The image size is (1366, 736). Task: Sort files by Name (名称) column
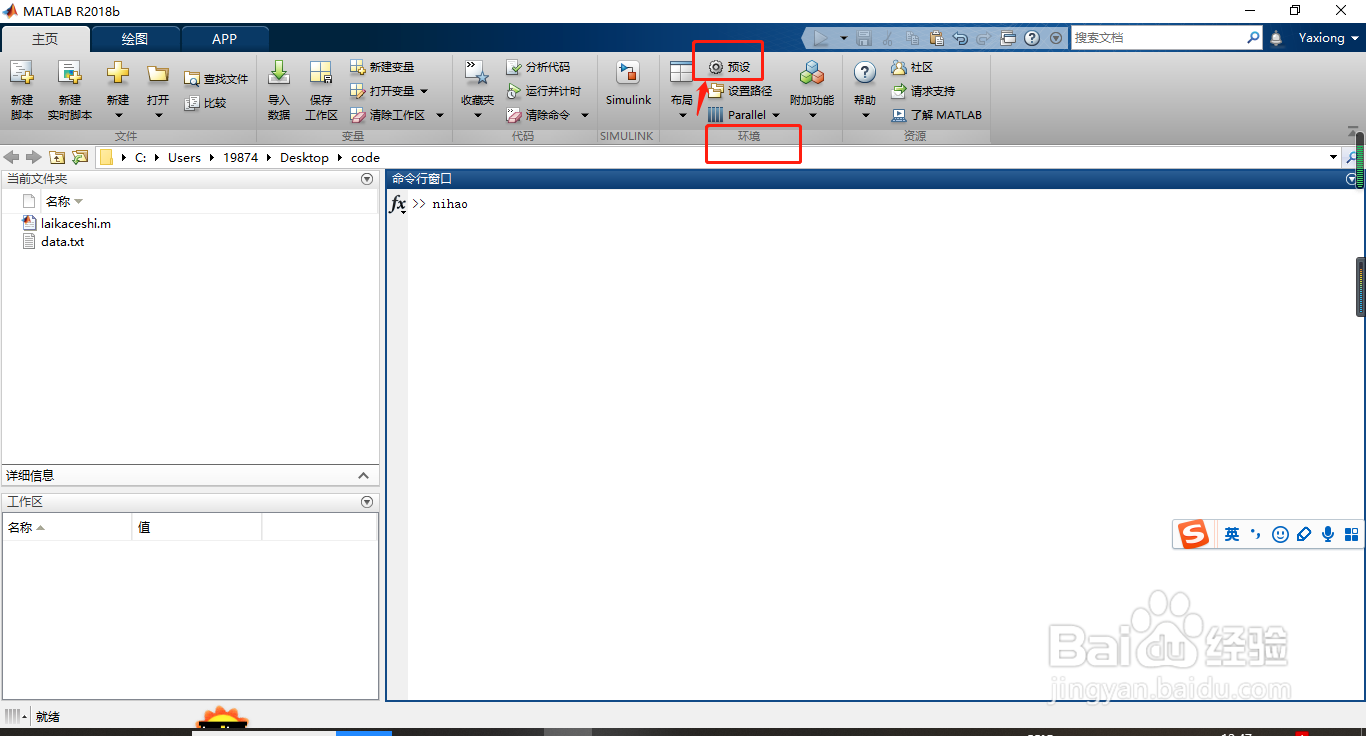(x=64, y=201)
